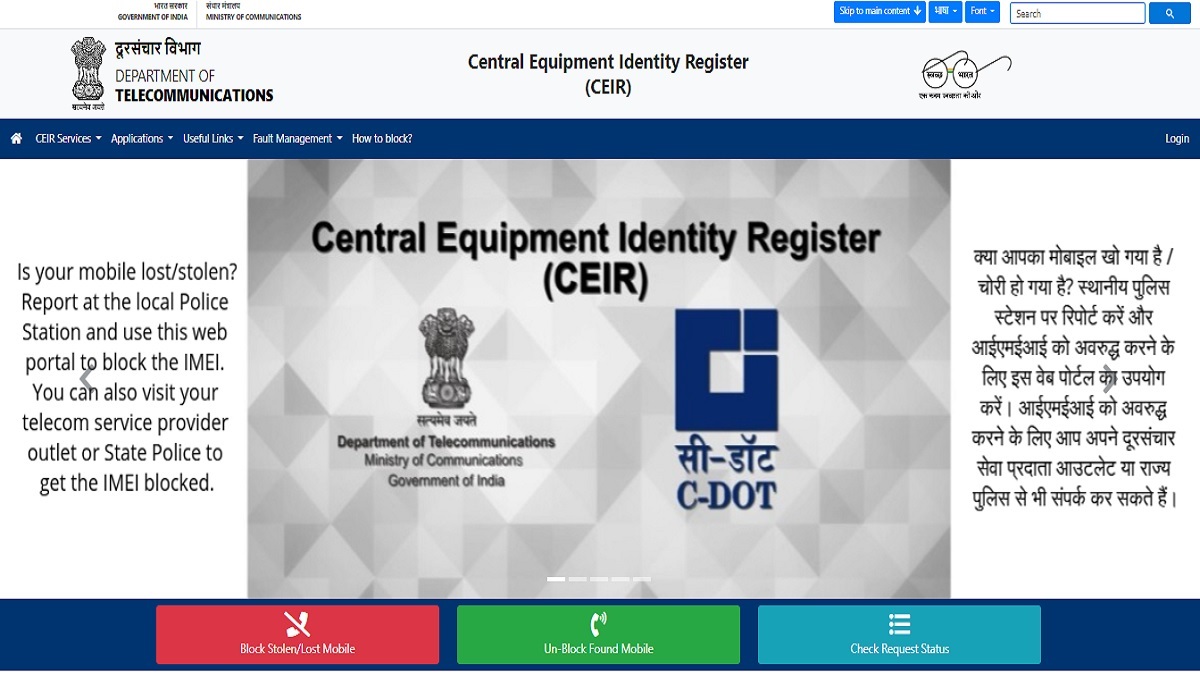This screenshot has width=1200, height=675.
Task: Open the language selection dropdown
Action: point(946,12)
